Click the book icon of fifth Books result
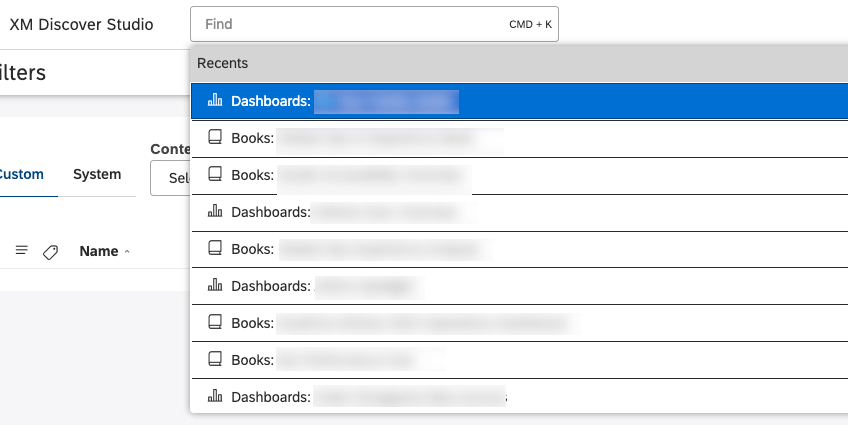The height and width of the screenshot is (425, 848). click(x=214, y=360)
